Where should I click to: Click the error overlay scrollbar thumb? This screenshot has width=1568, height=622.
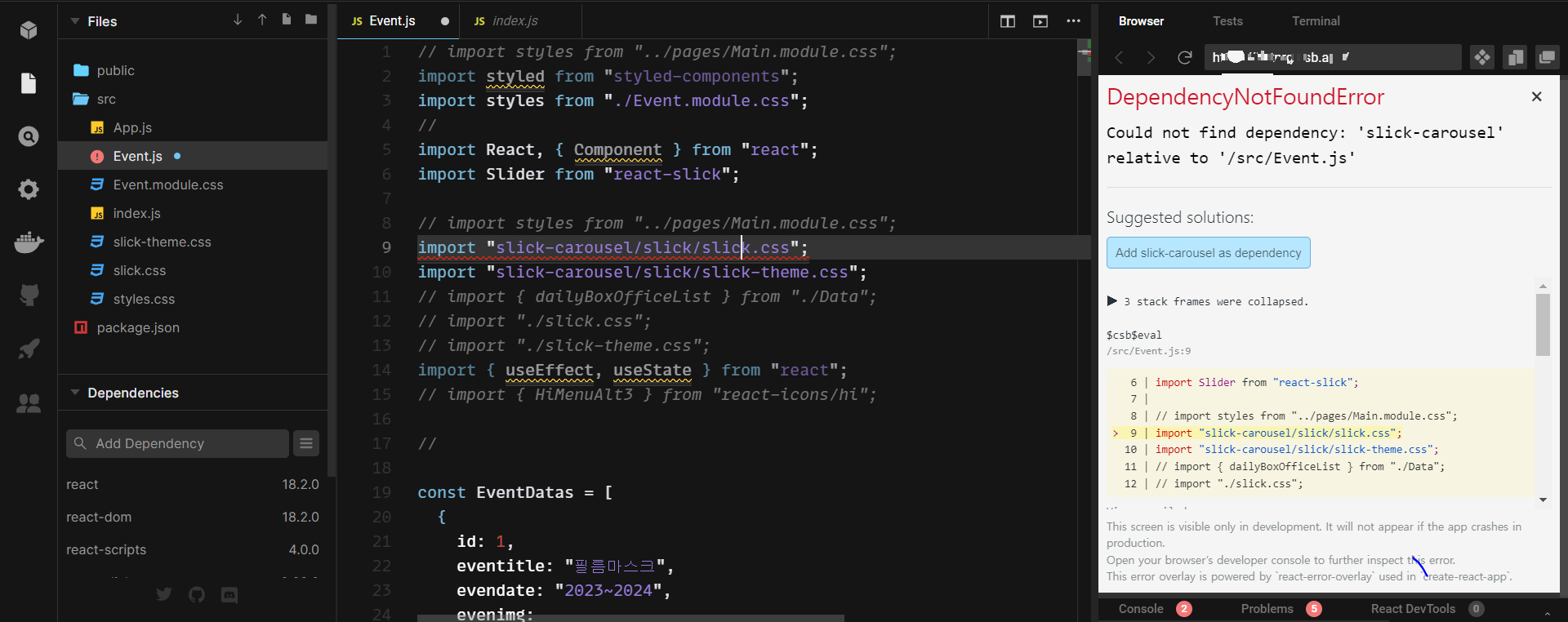1543,325
